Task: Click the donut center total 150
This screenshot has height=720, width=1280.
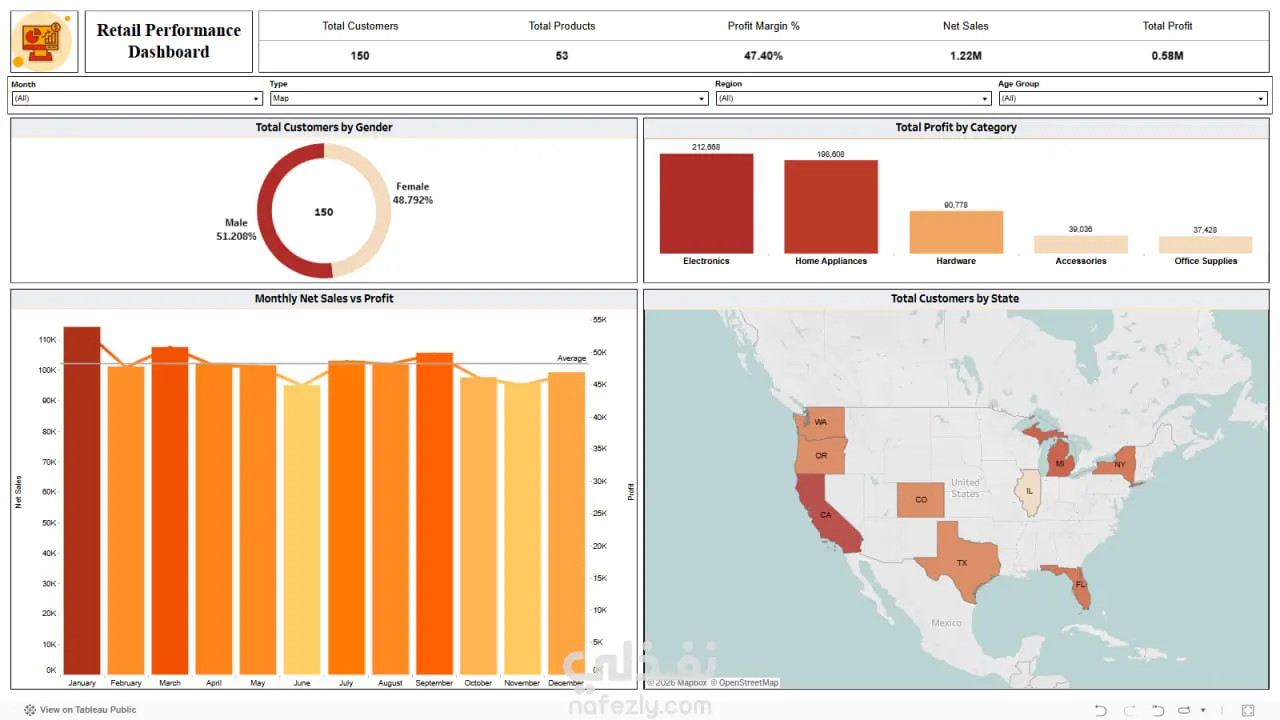Action: (324, 212)
